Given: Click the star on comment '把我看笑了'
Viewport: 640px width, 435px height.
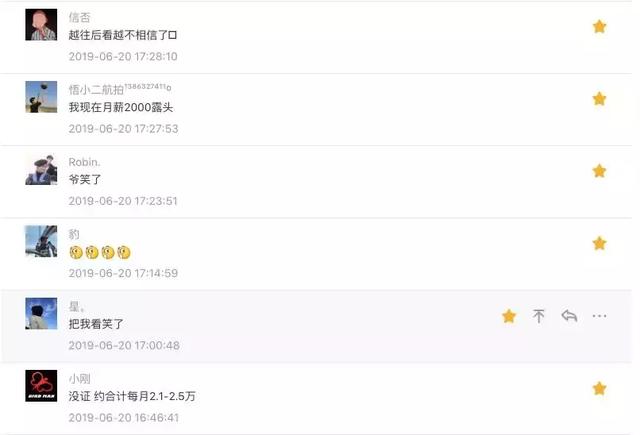Looking at the screenshot, I should (509, 316).
